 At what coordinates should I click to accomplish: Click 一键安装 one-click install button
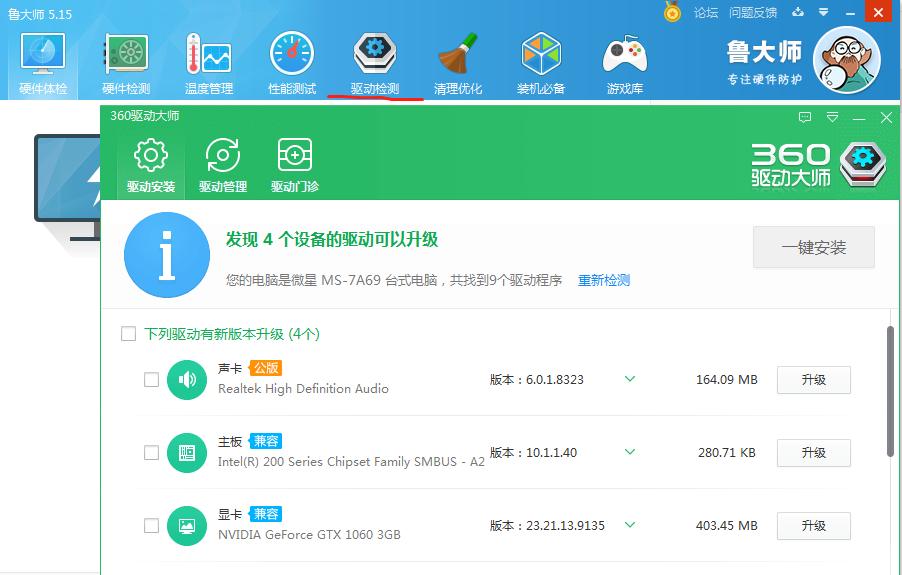814,247
